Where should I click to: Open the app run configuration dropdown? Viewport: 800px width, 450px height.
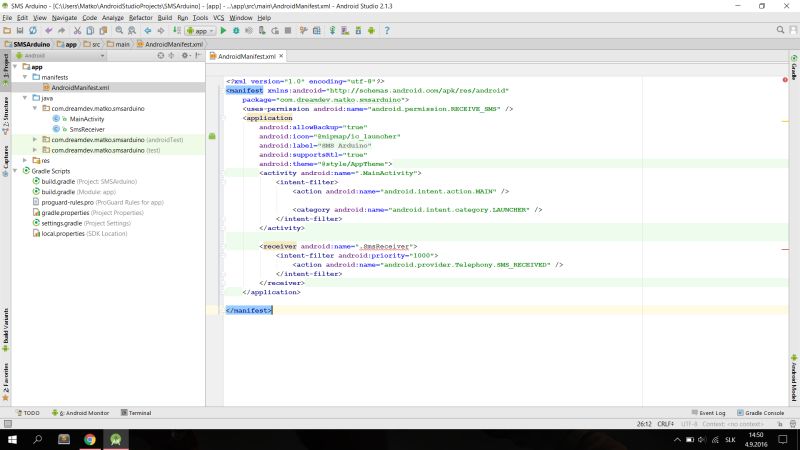pos(200,31)
